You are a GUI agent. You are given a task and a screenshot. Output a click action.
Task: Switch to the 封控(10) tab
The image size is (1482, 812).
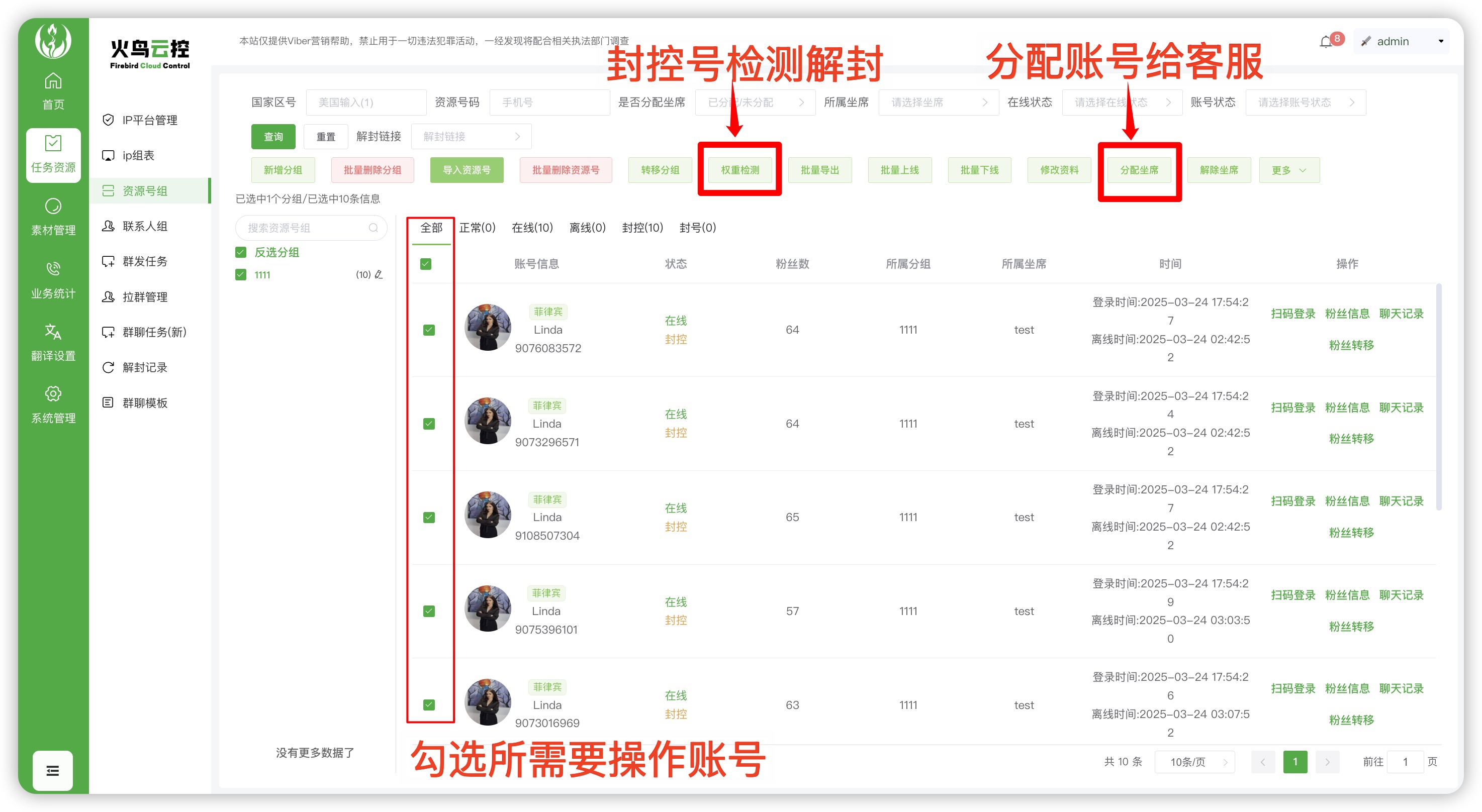[642, 228]
